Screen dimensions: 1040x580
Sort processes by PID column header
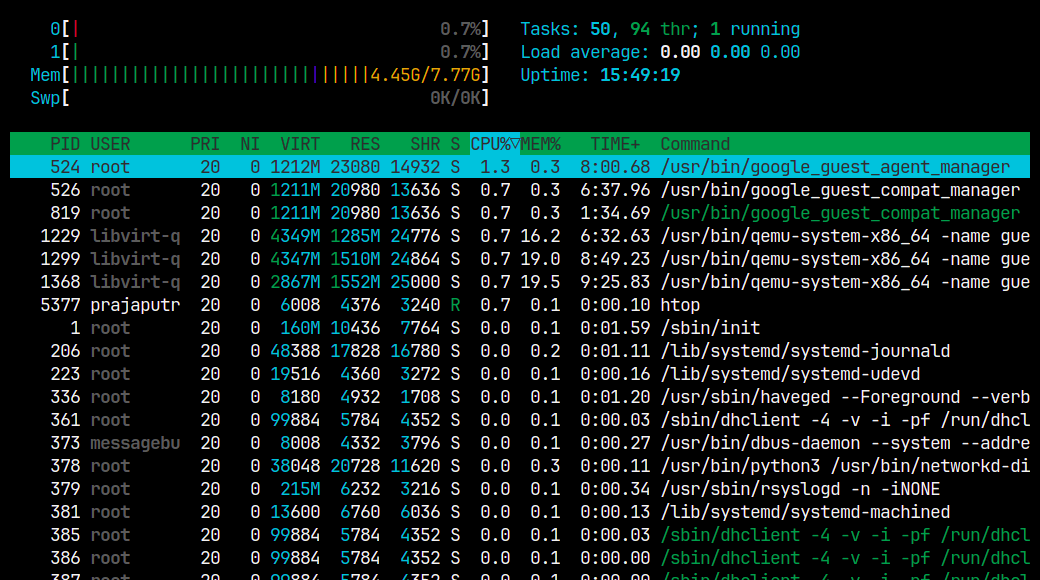click(65, 144)
